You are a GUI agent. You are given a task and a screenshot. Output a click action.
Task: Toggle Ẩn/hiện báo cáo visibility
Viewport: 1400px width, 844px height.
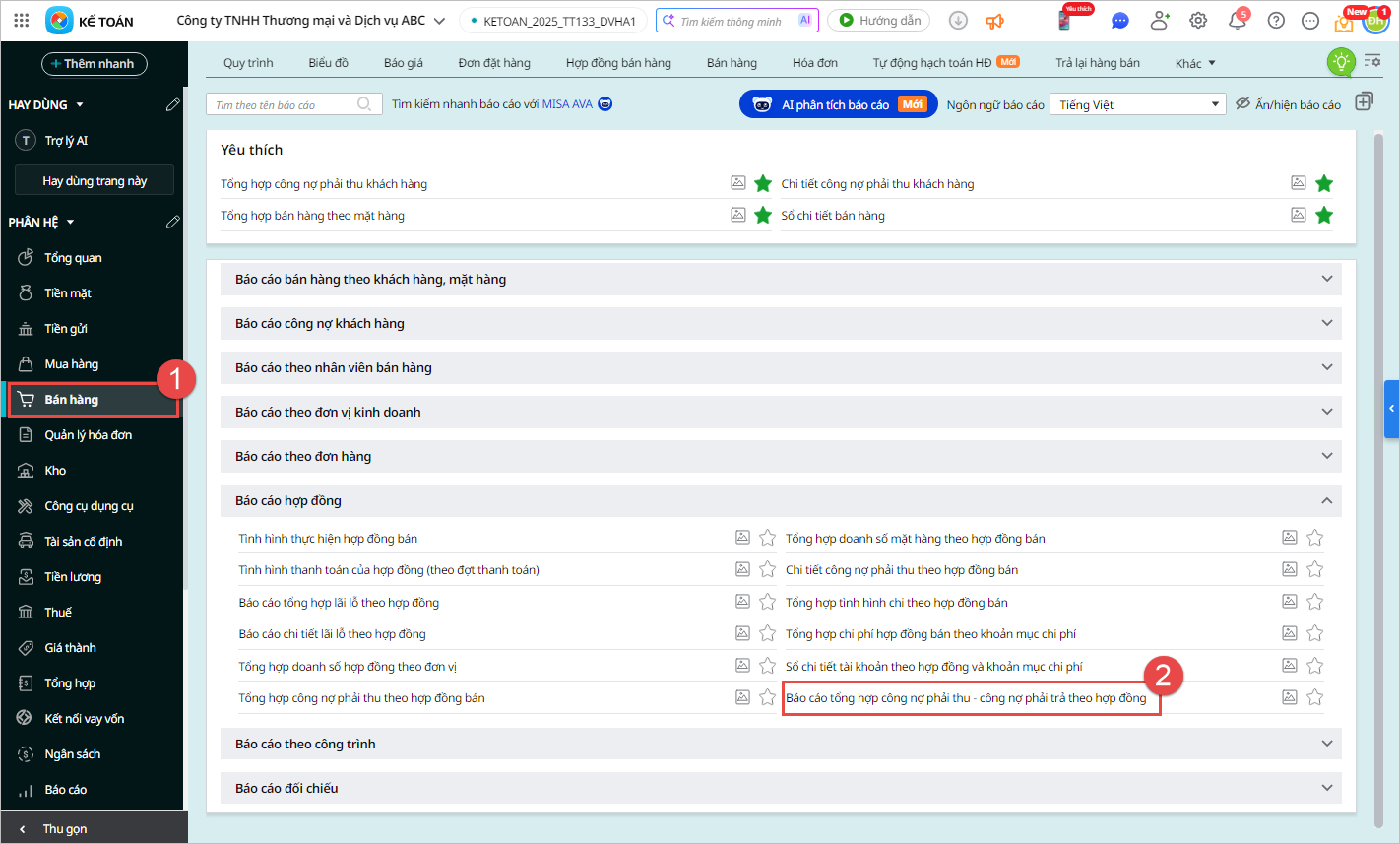pyautogui.click(x=1288, y=104)
